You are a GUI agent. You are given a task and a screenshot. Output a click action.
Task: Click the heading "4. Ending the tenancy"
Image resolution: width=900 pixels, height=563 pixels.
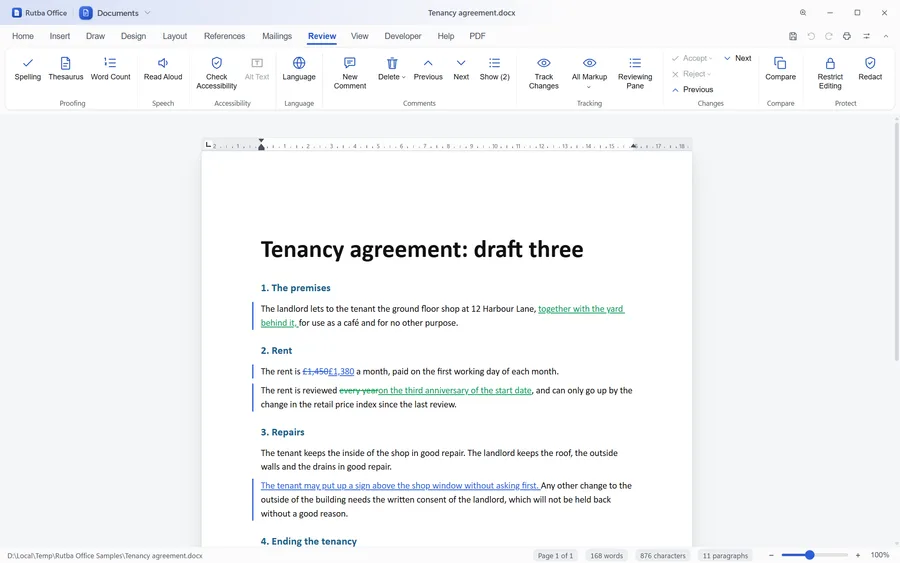309,541
